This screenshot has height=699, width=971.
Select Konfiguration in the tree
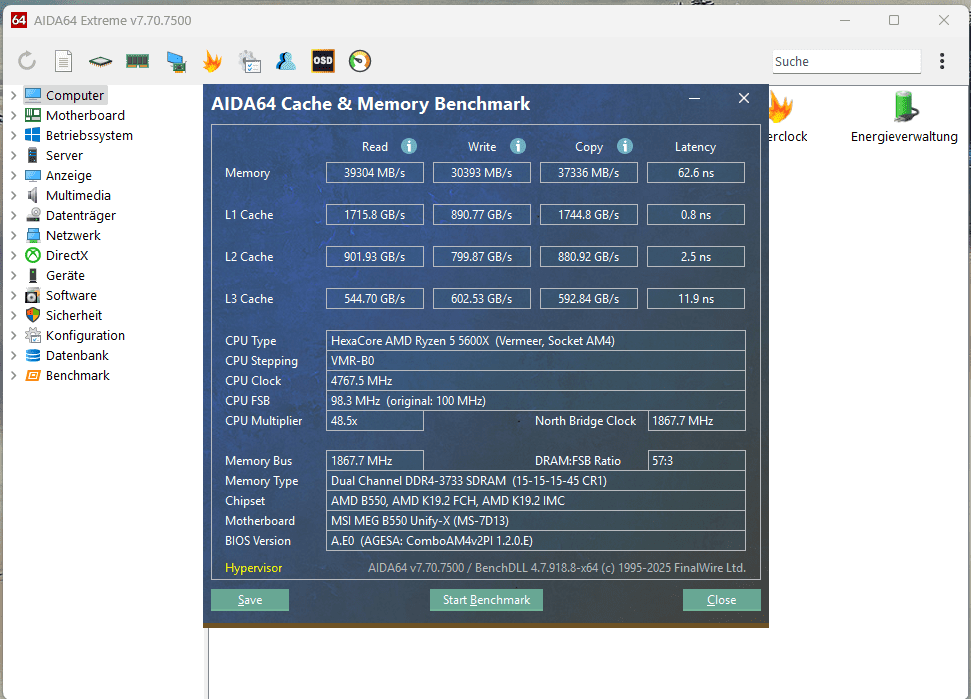(85, 336)
